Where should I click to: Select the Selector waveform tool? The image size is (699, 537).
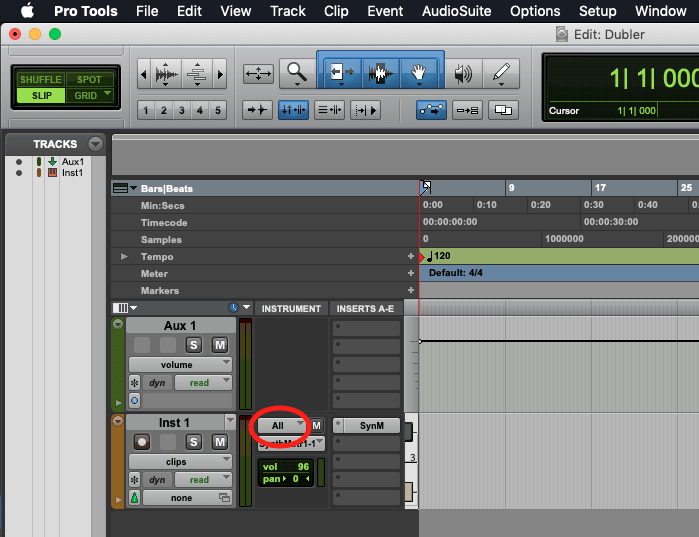pos(380,73)
